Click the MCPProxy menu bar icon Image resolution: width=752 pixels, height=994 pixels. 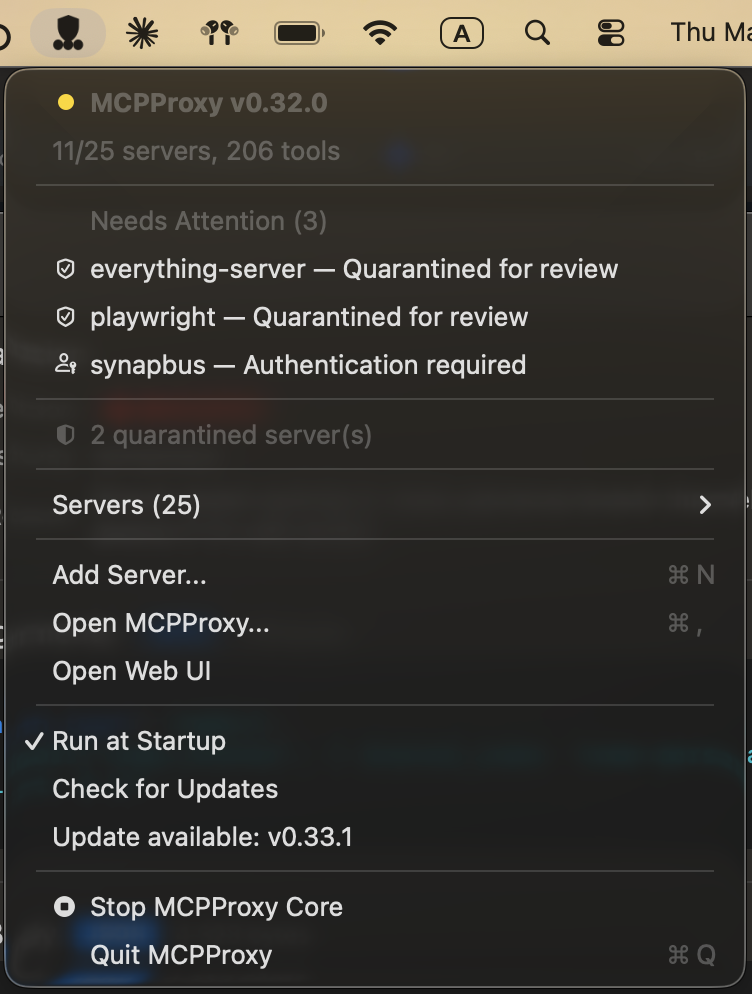click(x=68, y=33)
